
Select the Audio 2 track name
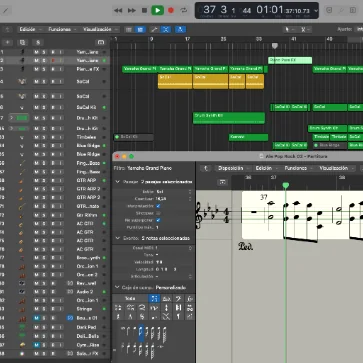[x=85, y=292]
